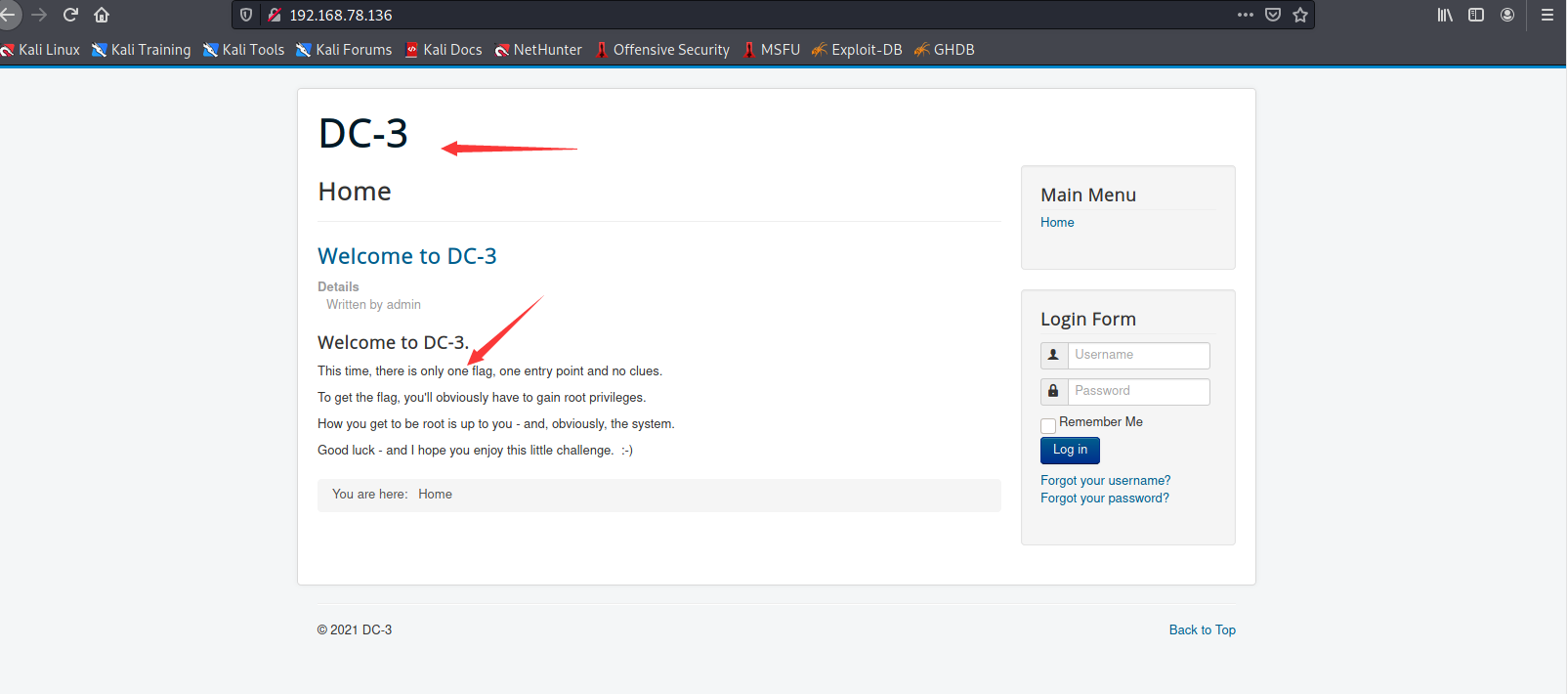This screenshot has height=694, width=1568.
Task: Open Forgot your password link
Action: [x=1104, y=499]
